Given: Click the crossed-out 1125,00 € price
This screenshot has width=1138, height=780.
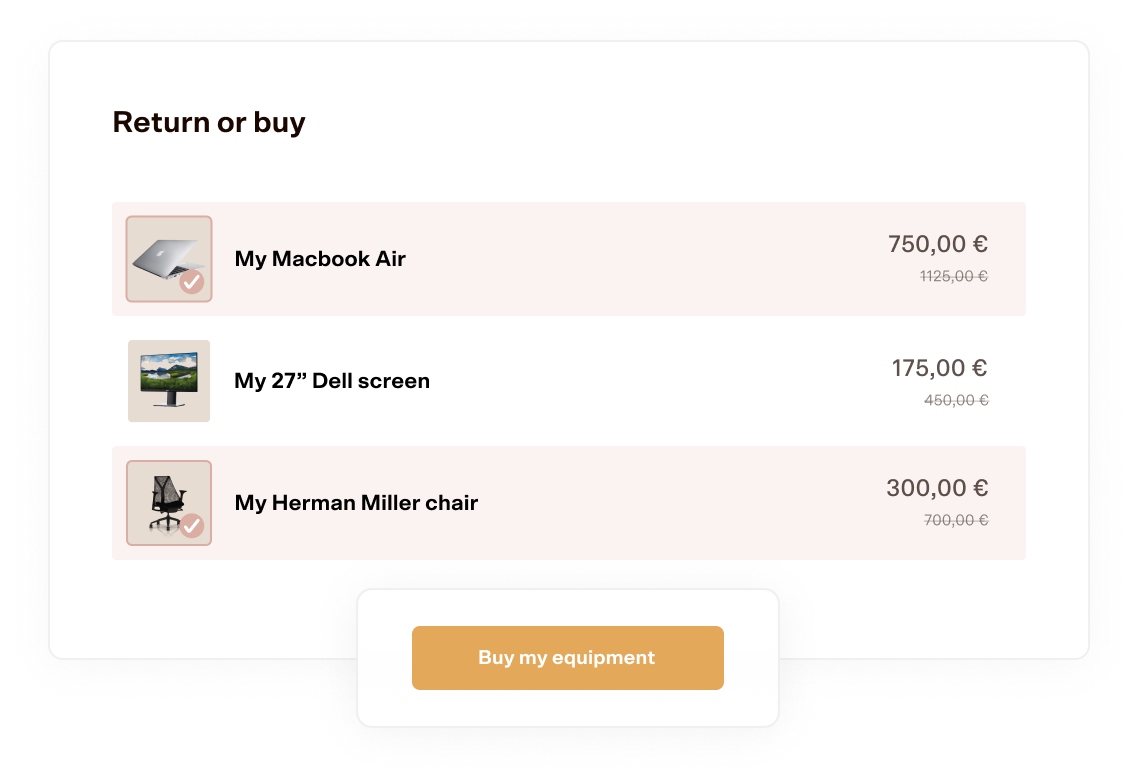Looking at the screenshot, I should (954, 276).
